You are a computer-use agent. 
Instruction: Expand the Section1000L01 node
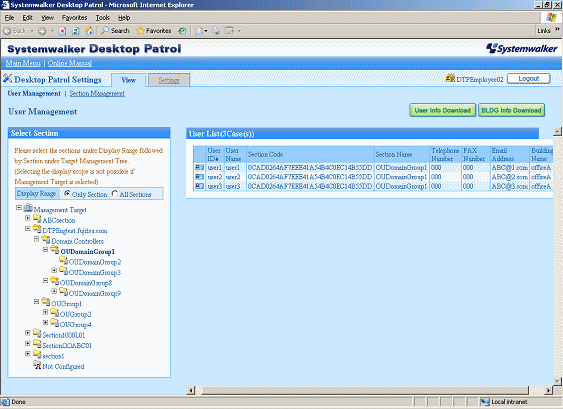(28, 333)
